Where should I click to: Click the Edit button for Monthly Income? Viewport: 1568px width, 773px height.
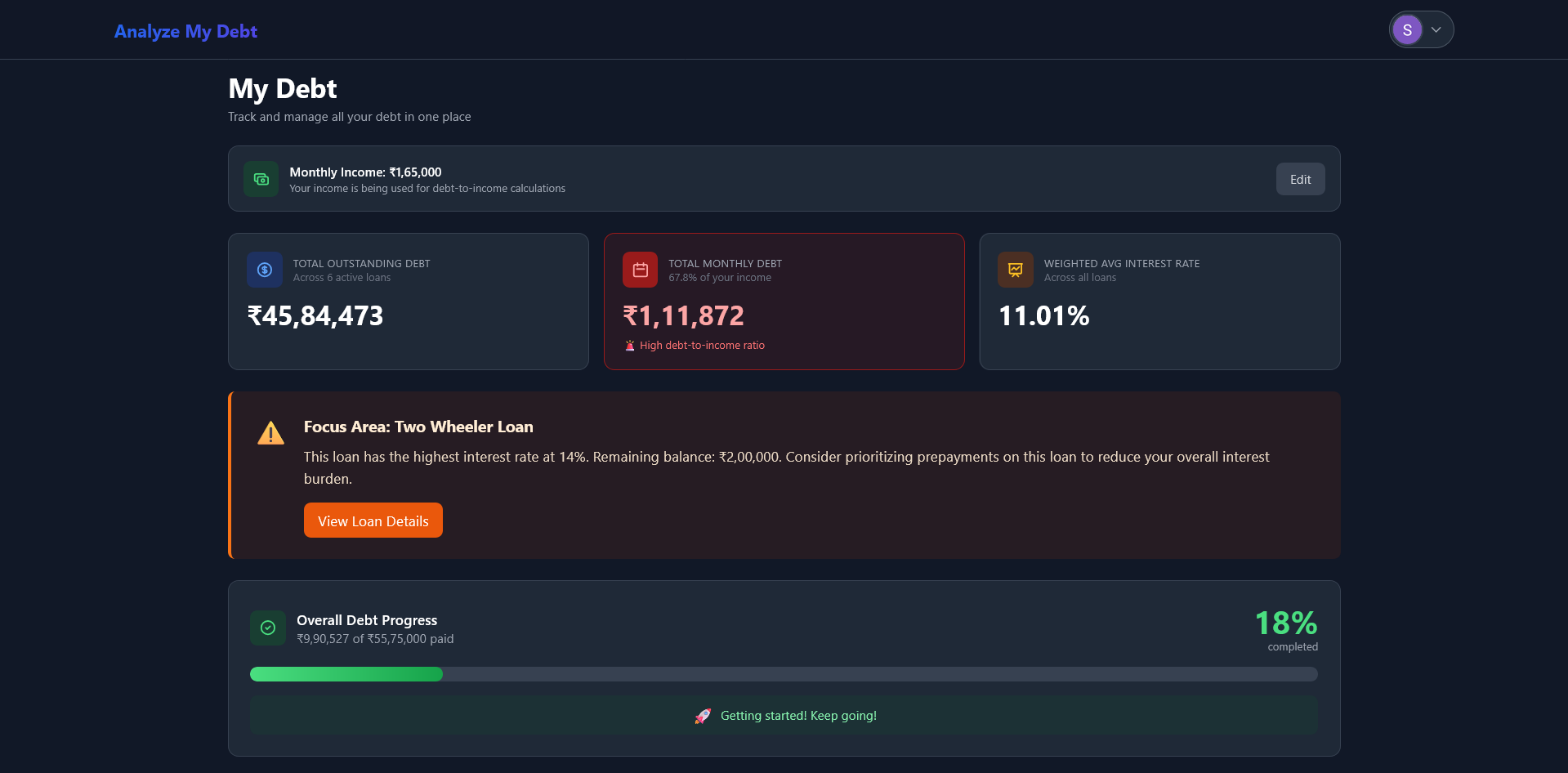tap(1300, 179)
